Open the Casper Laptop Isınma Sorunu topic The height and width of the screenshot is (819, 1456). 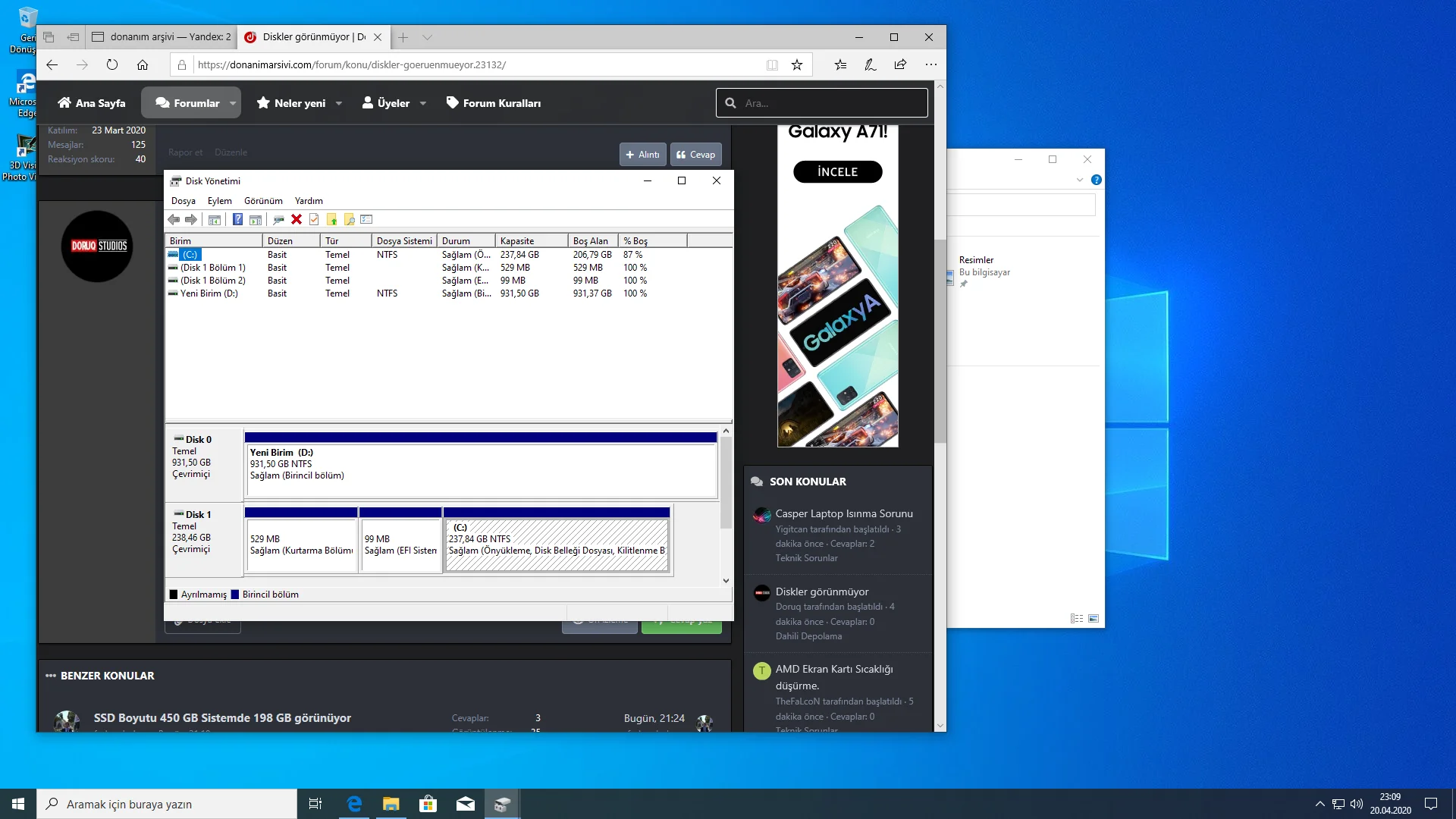point(843,513)
